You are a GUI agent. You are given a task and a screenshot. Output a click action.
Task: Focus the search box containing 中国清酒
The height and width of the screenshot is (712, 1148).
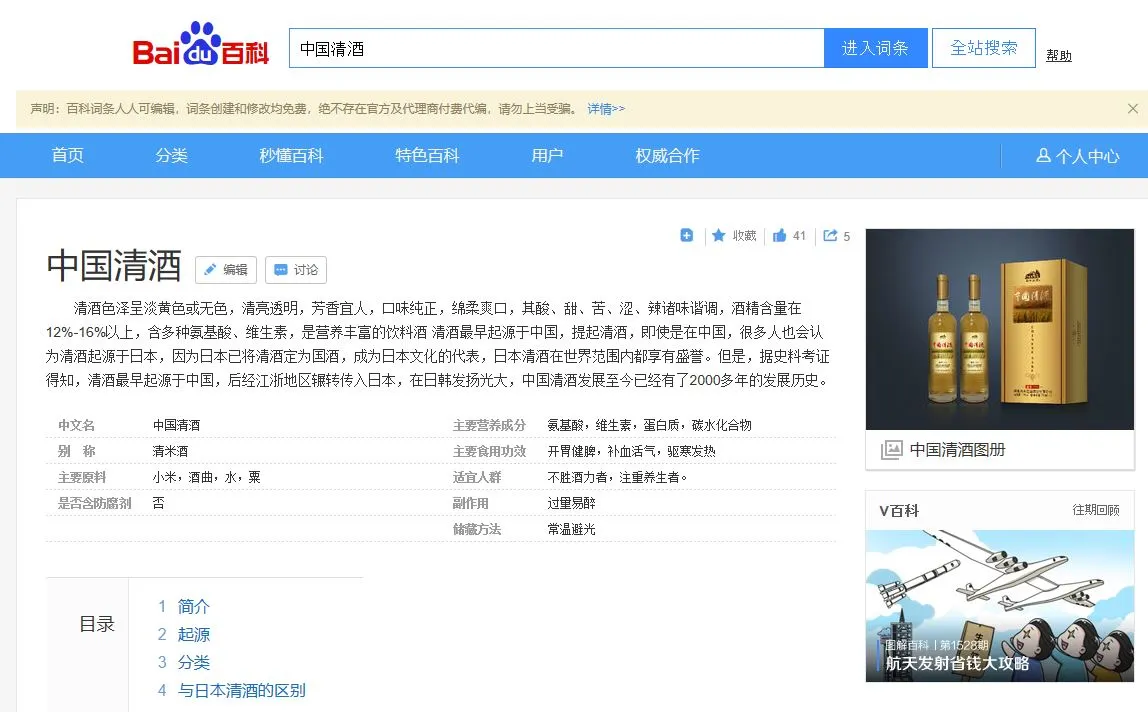(x=556, y=48)
